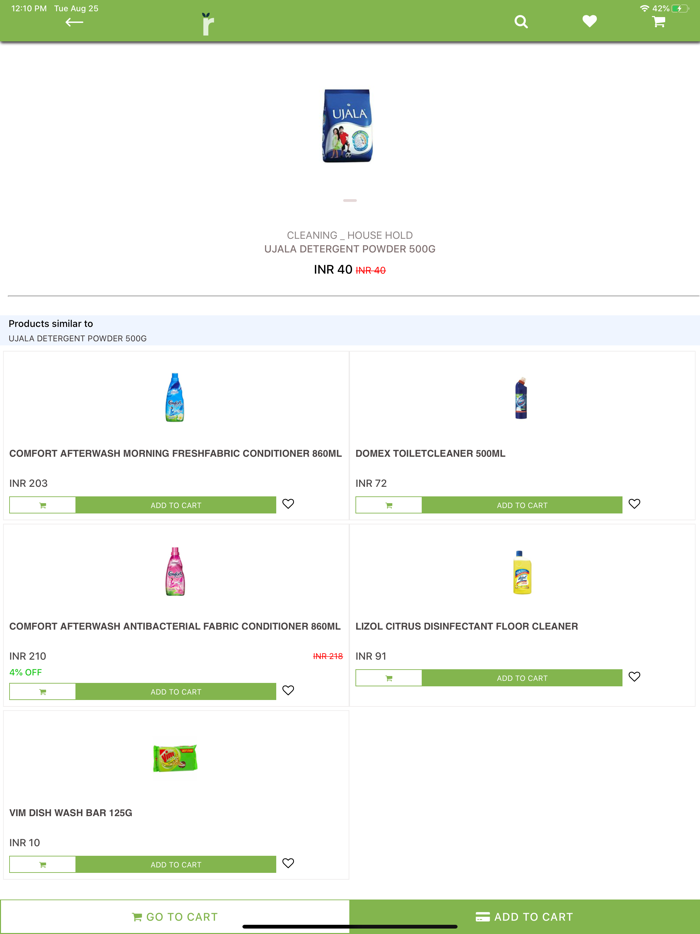Open the wishlist heart icon in the header
Image resolution: width=700 pixels, height=934 pixels.
point(589,21)
